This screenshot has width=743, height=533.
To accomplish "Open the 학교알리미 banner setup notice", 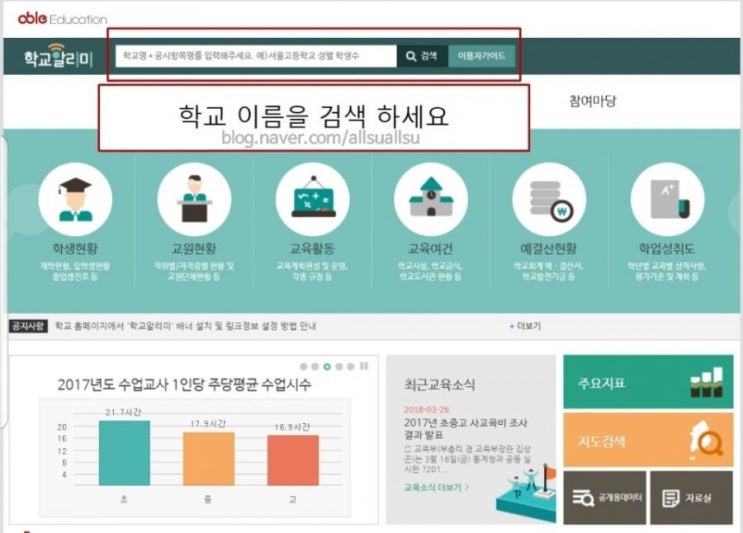I will [x=186, y=326].
